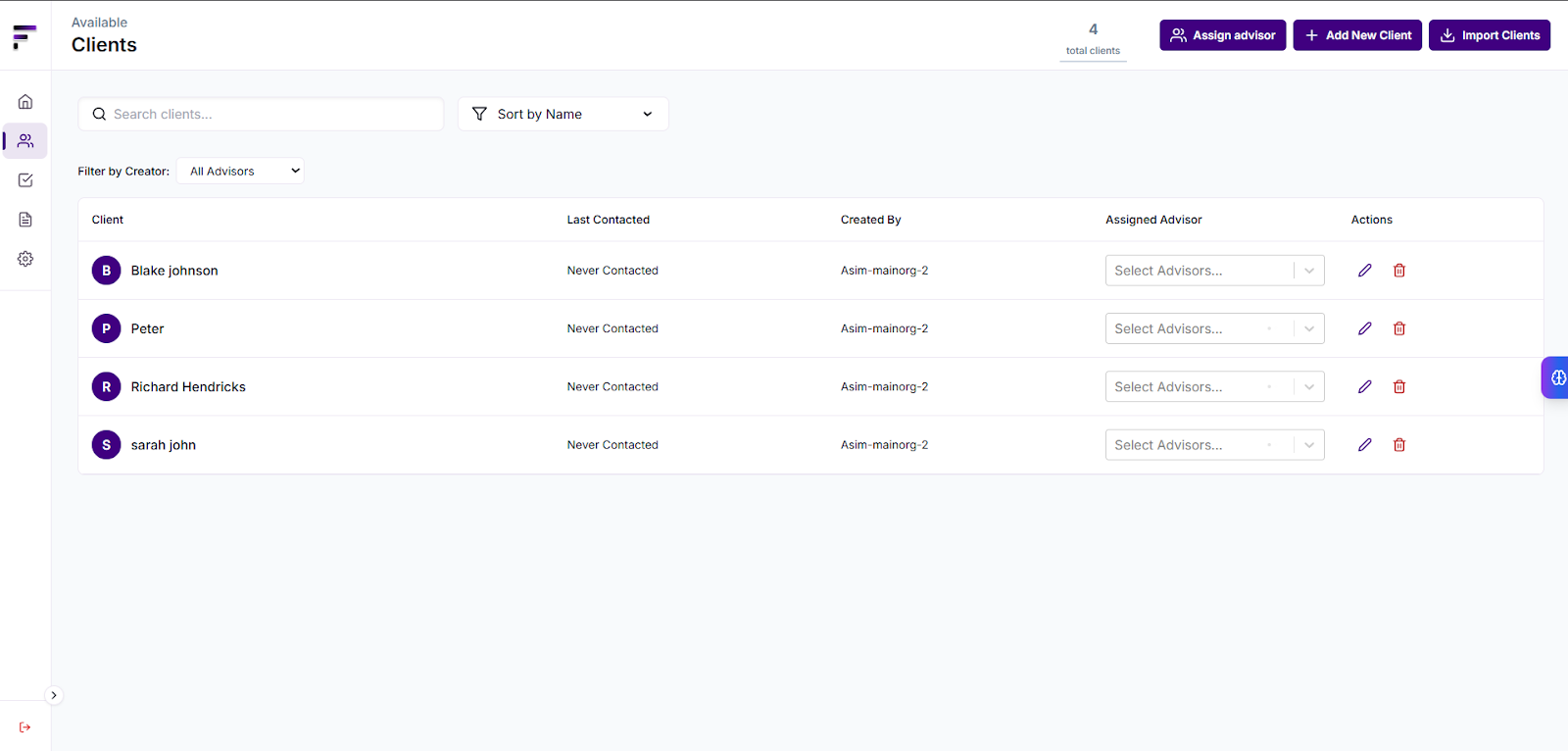Click the Assigned Advisor column header
The width and height of the screenshot is (1568, 751).
[1153, 220]
